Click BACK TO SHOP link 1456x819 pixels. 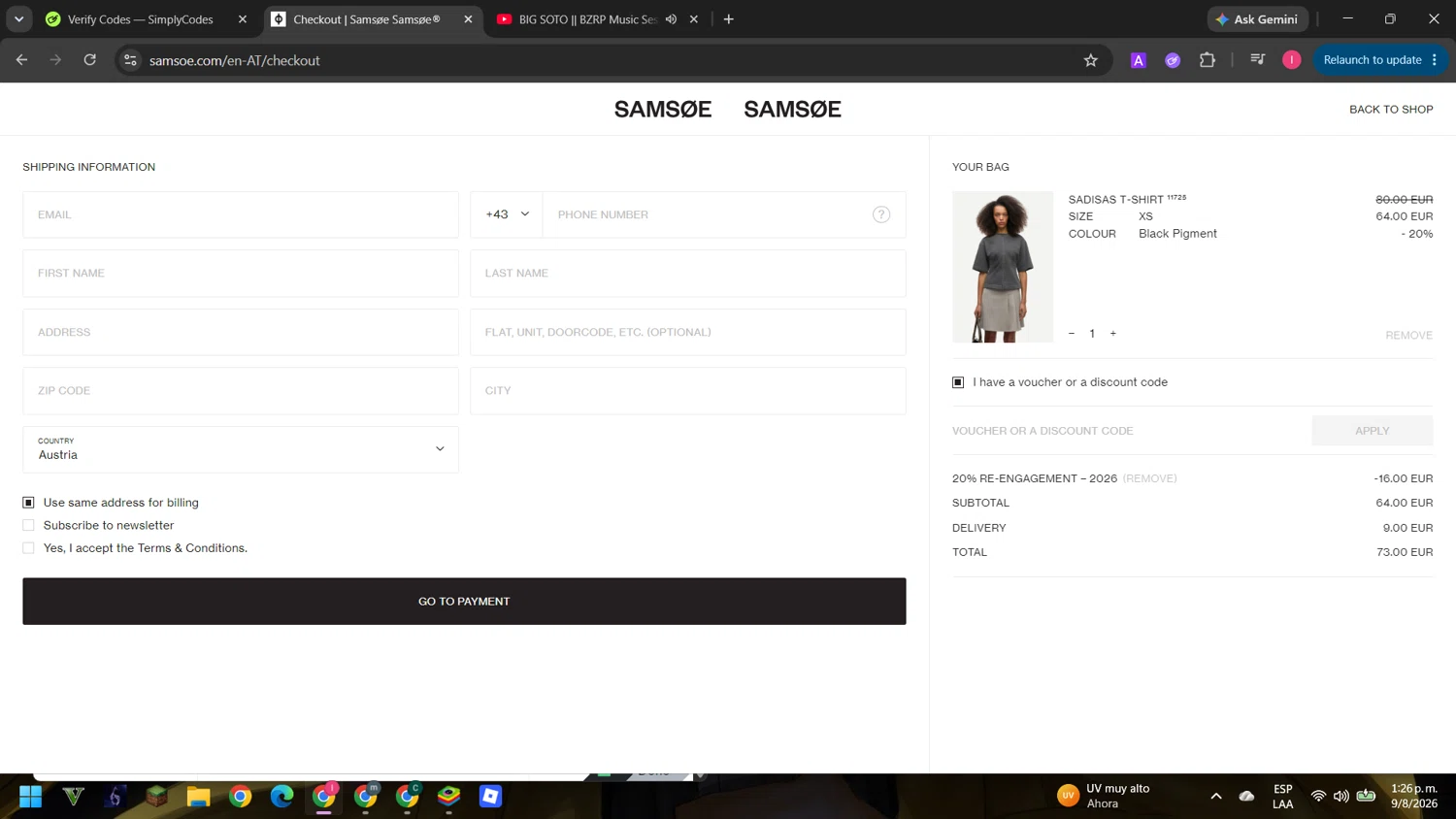(x=1391, y=110)
